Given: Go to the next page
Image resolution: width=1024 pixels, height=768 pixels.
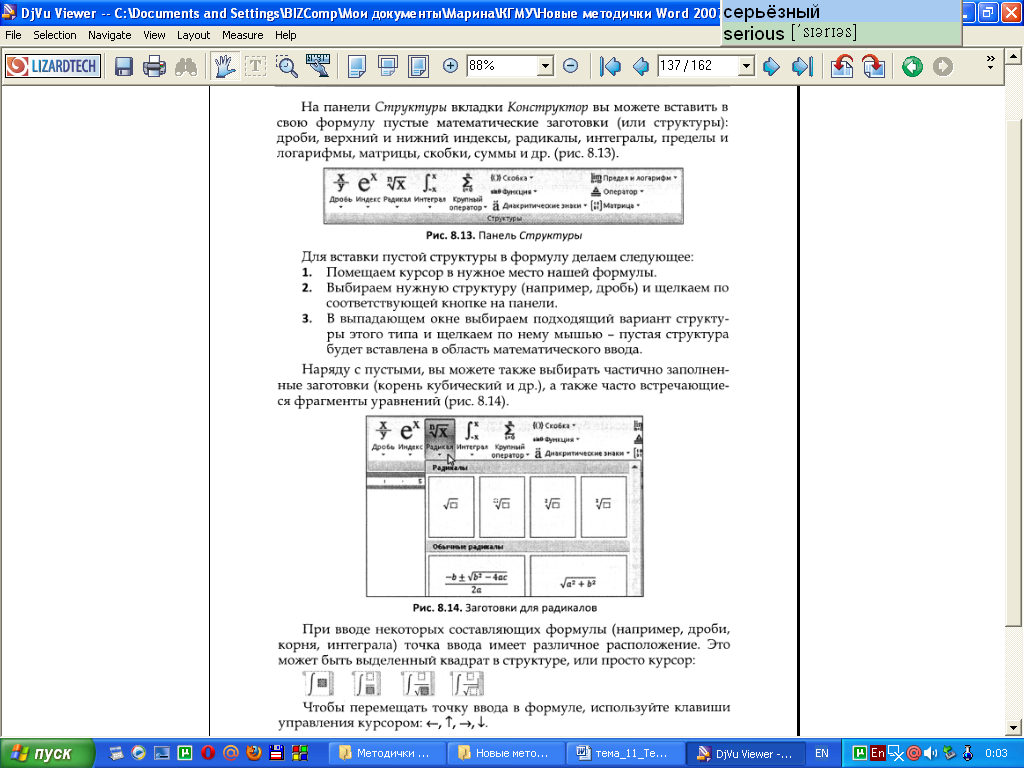Looking at the screenshot, I should coord(771,66).
